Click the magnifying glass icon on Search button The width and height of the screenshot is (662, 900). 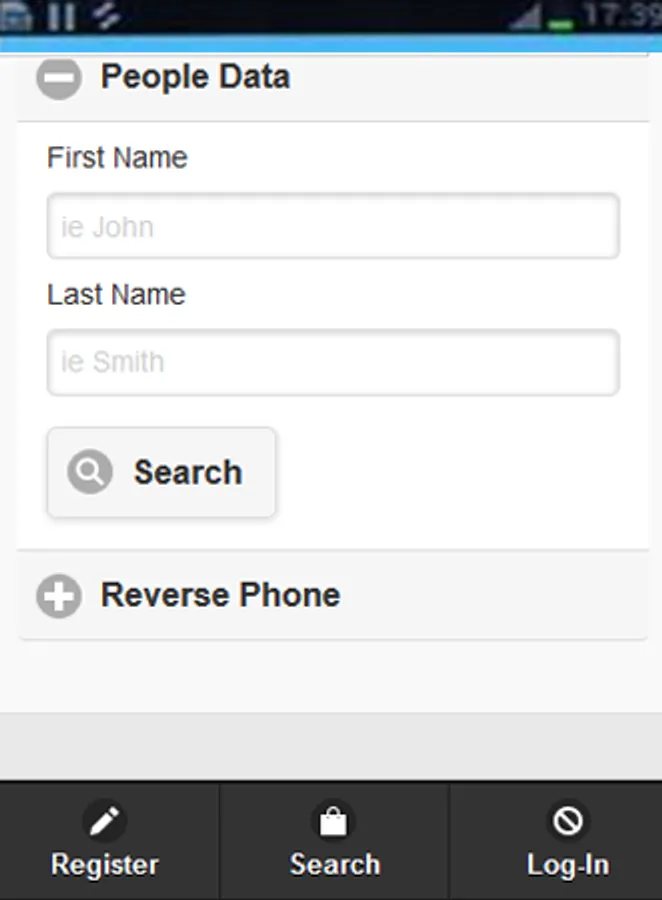[x=90, y=472]
